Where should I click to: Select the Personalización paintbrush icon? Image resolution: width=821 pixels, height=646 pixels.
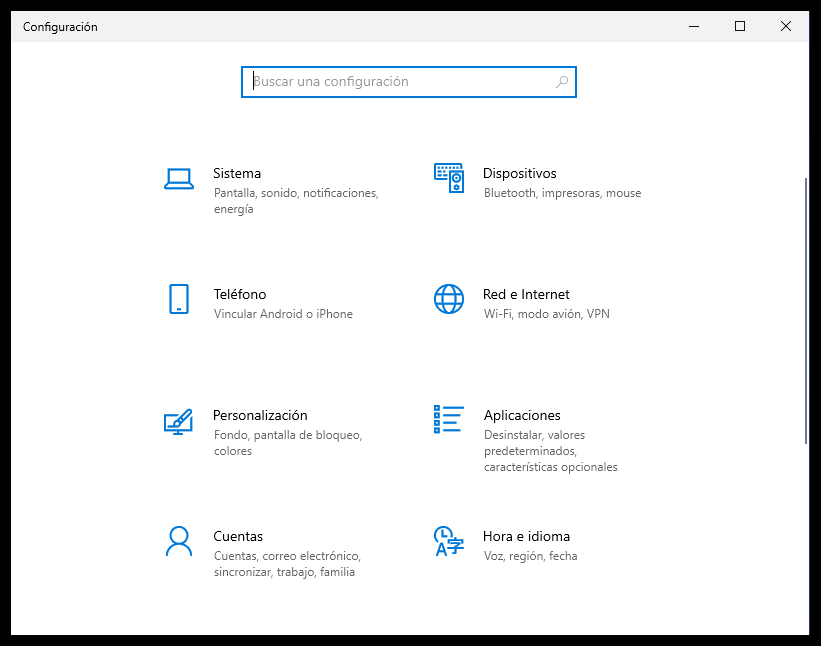click(178, 421)
